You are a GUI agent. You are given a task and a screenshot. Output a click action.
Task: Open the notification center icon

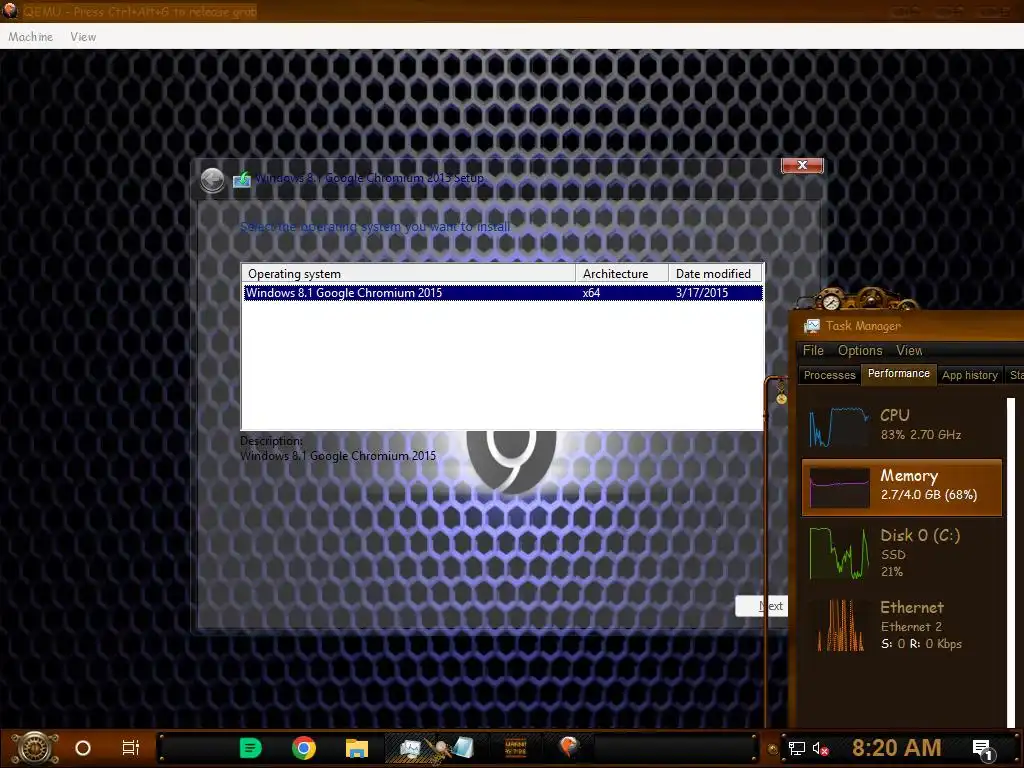coord(983,749)
